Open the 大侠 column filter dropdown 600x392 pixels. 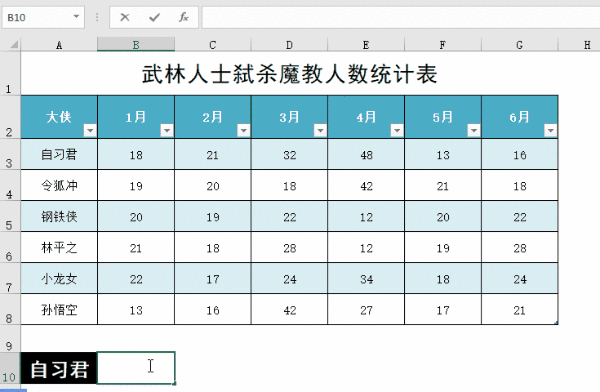[90, 131]
